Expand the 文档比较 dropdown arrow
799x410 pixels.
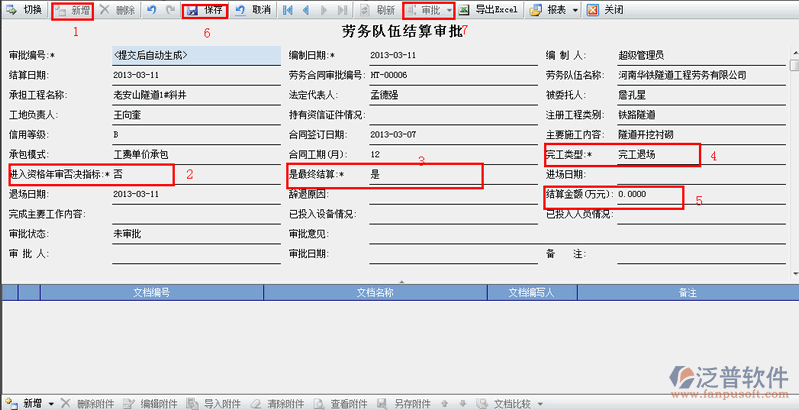(540, 404)
